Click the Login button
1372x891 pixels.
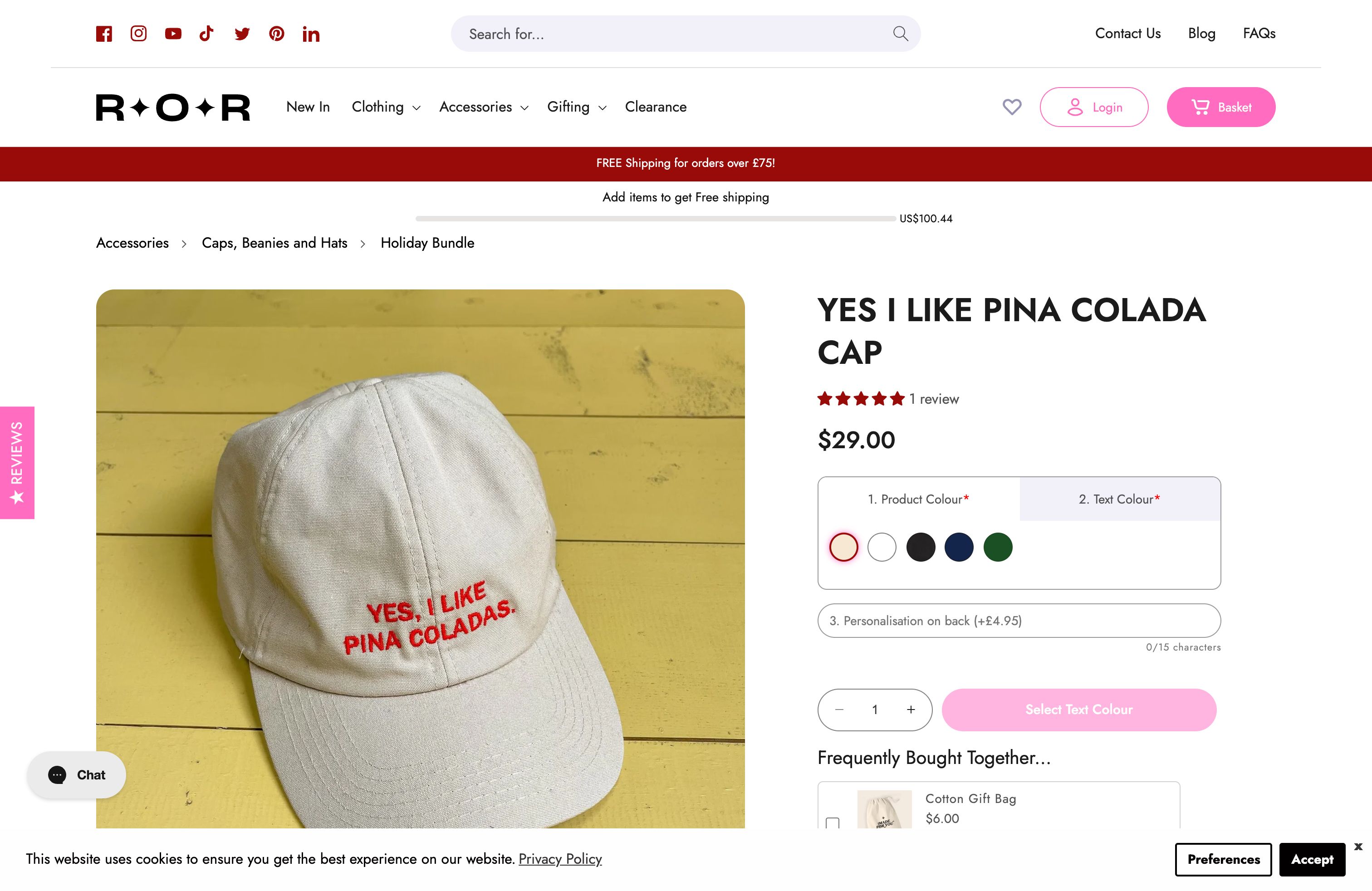(1093, 107)
